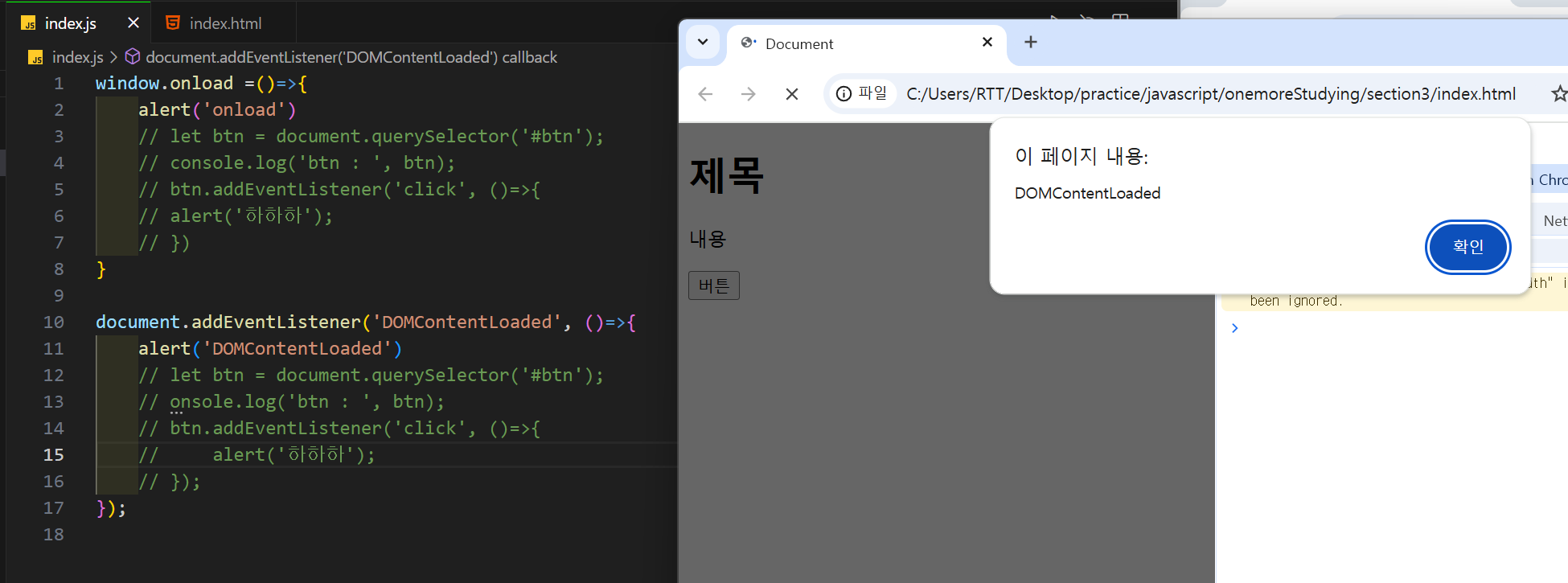Click the console prompt chevron
Image resolution: width=1568 pixels, height=583 pixels.
coord(1235,328)
